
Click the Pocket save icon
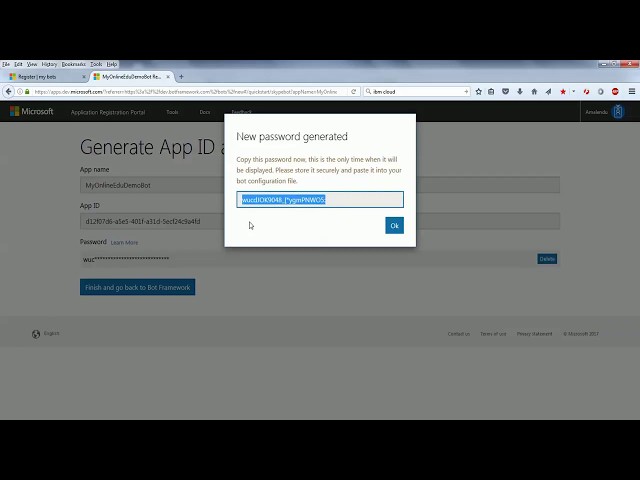click(505, 91)
